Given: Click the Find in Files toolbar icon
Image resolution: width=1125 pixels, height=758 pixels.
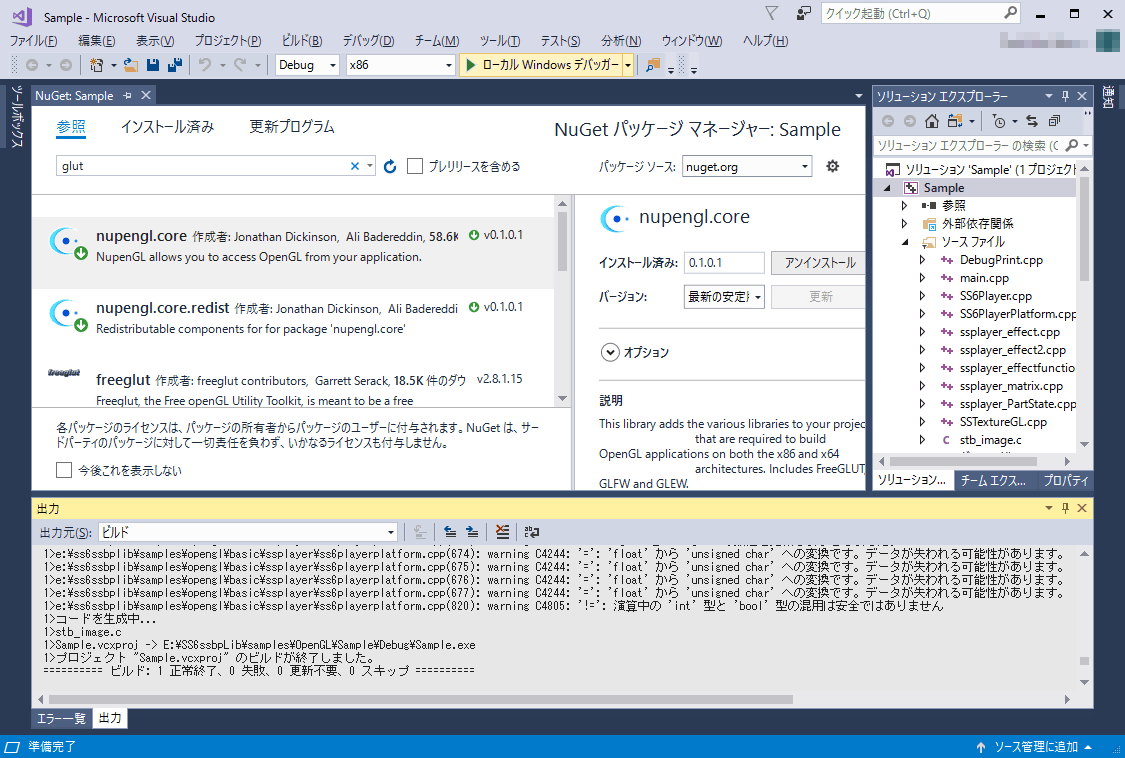Looking at the screenshot, I should point(652,65).
